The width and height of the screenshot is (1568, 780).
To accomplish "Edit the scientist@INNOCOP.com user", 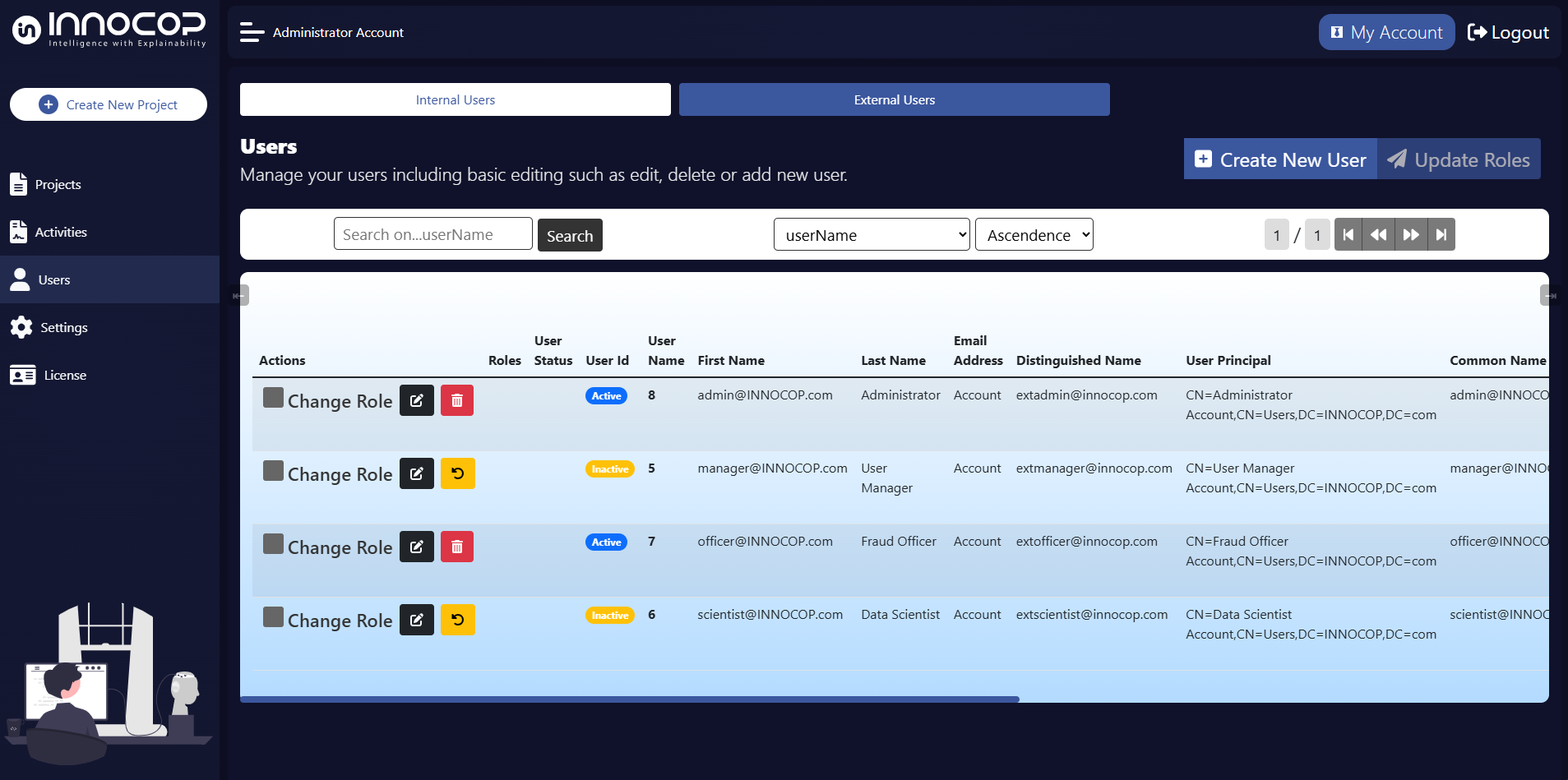I will click(x=417, y=620).
